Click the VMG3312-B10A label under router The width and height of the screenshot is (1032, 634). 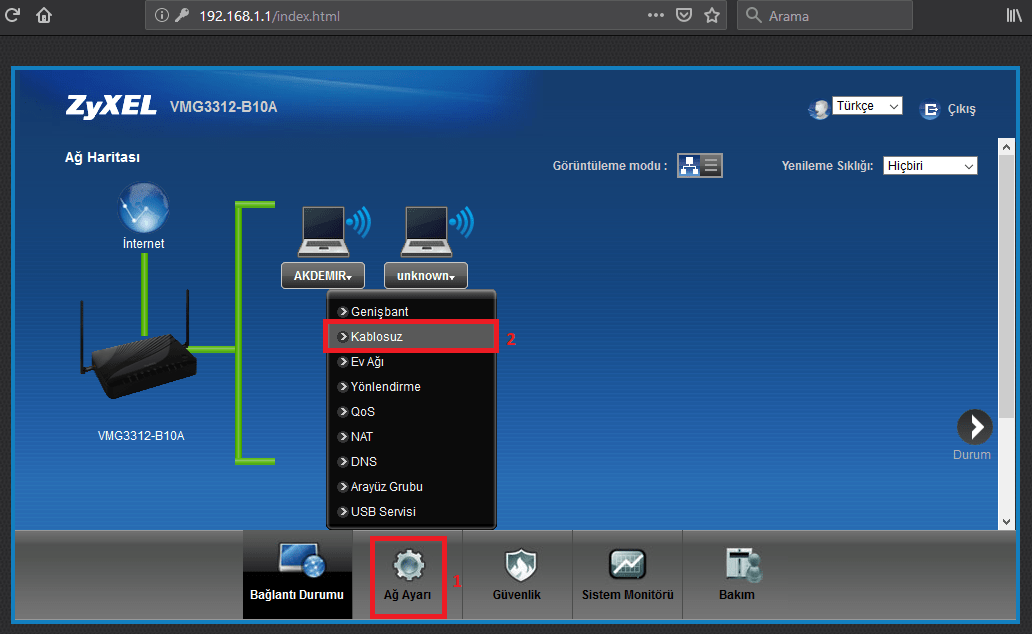pyautogui.click(x=141, y=436)
